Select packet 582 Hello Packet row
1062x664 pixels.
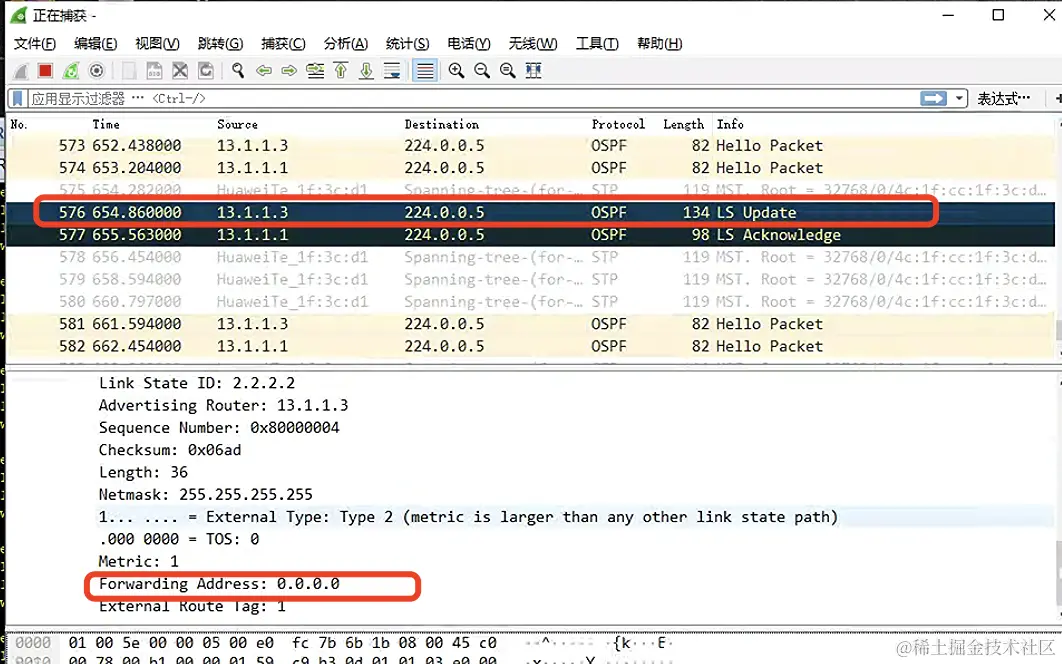[530, 346]
